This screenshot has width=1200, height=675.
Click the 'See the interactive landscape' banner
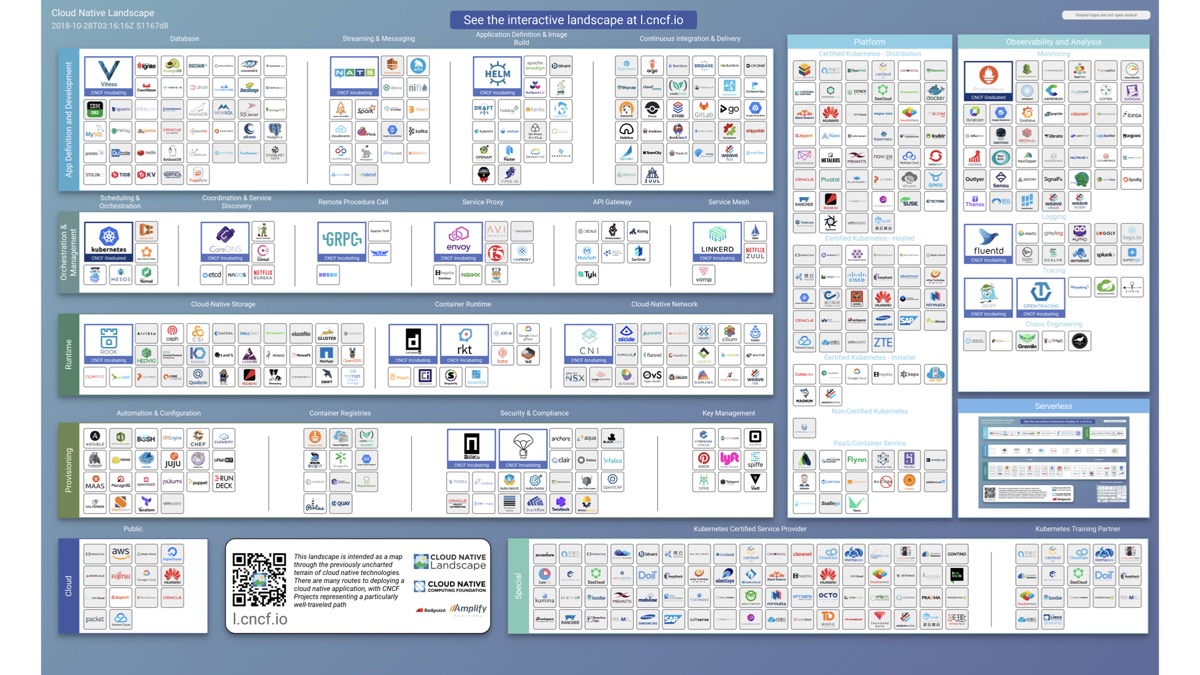pyautogui.click(x=573, y=20)
